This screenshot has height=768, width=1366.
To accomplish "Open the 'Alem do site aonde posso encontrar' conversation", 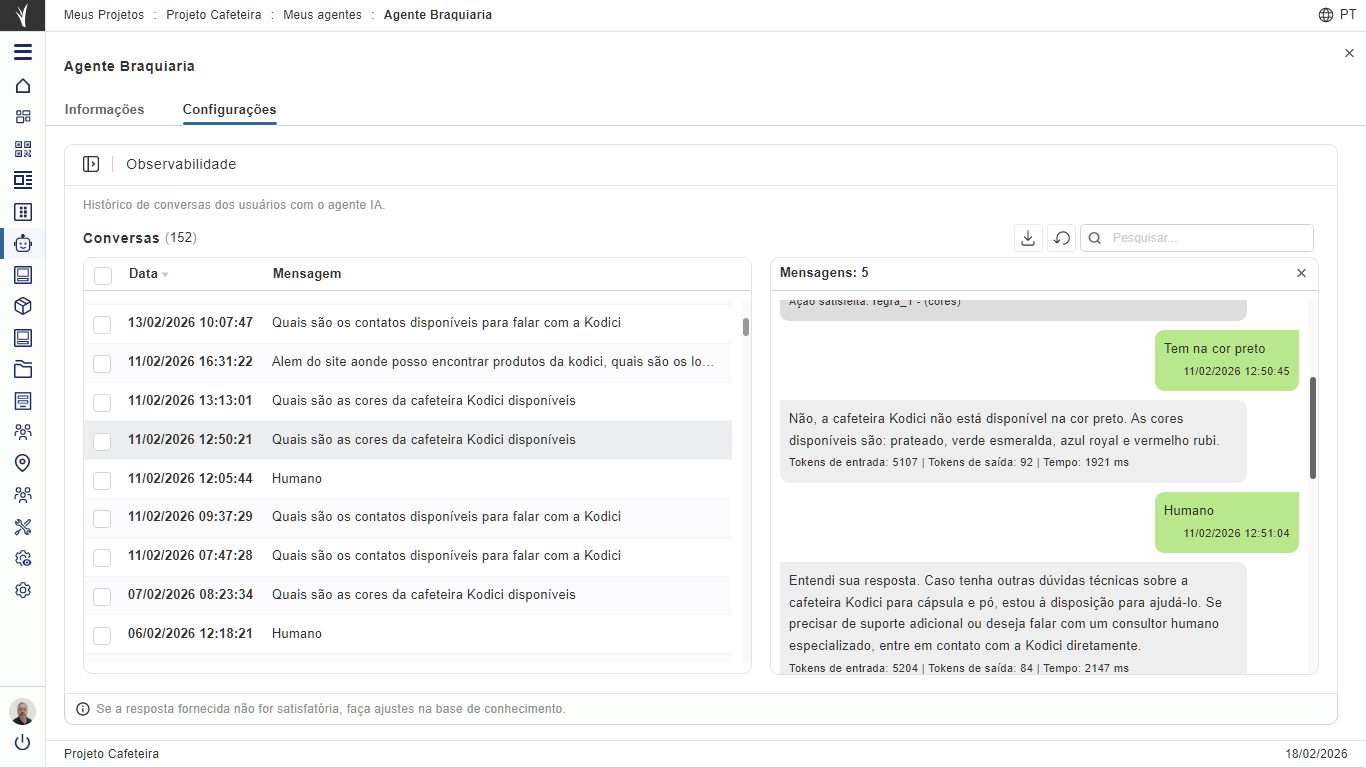I will [408, 362].
